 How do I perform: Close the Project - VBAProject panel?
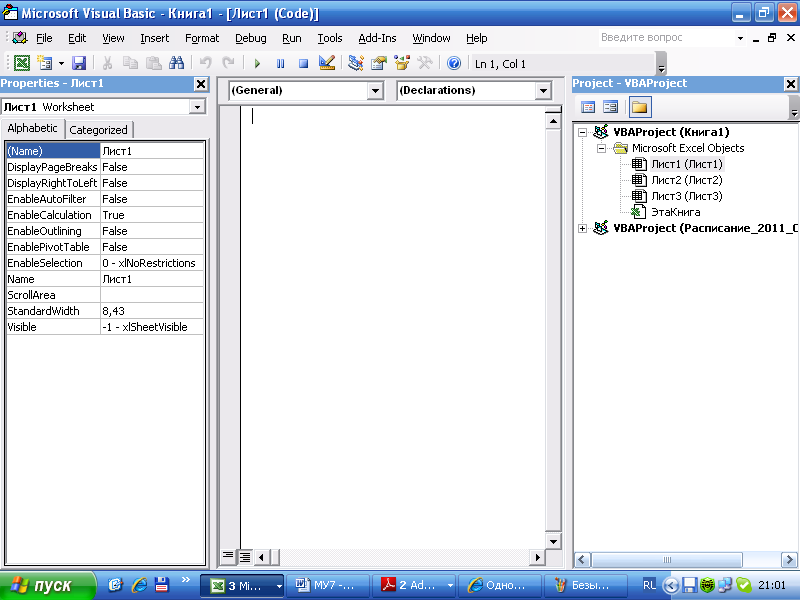[x=791, y=84]
